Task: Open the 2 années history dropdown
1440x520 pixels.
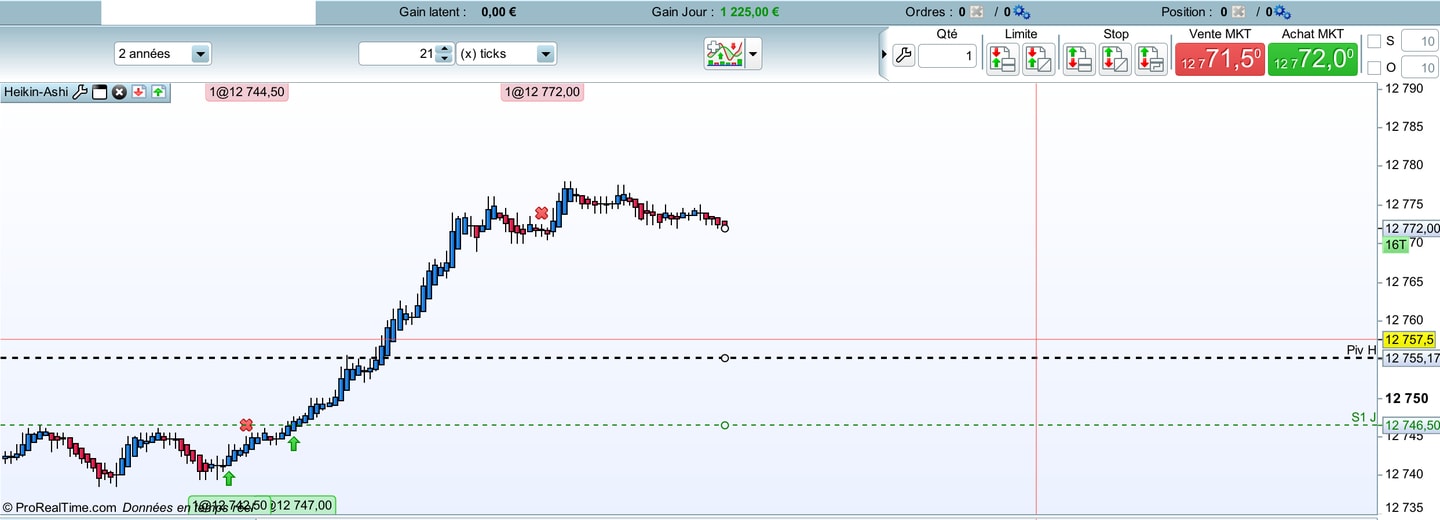Action: (200, 54)
